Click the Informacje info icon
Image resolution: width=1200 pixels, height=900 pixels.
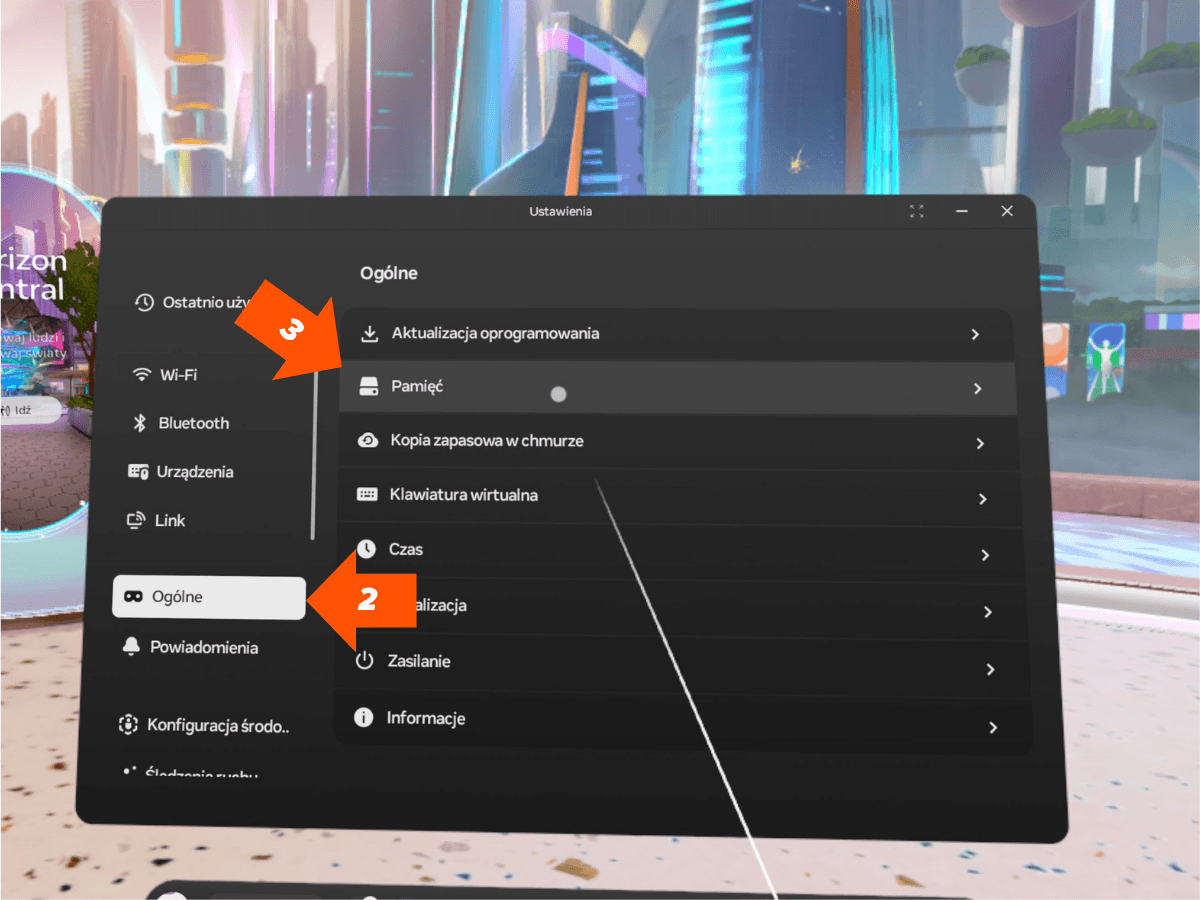(365, 718)
